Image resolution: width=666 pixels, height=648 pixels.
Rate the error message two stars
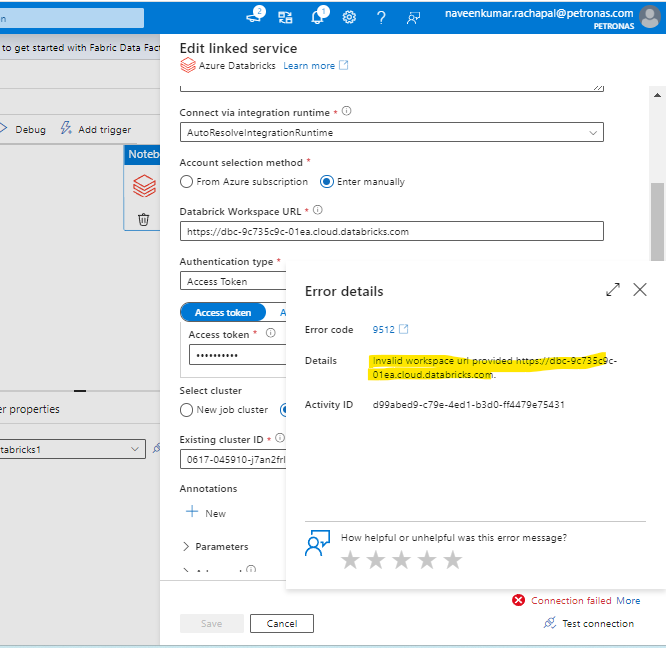click(x=376, y=560)
